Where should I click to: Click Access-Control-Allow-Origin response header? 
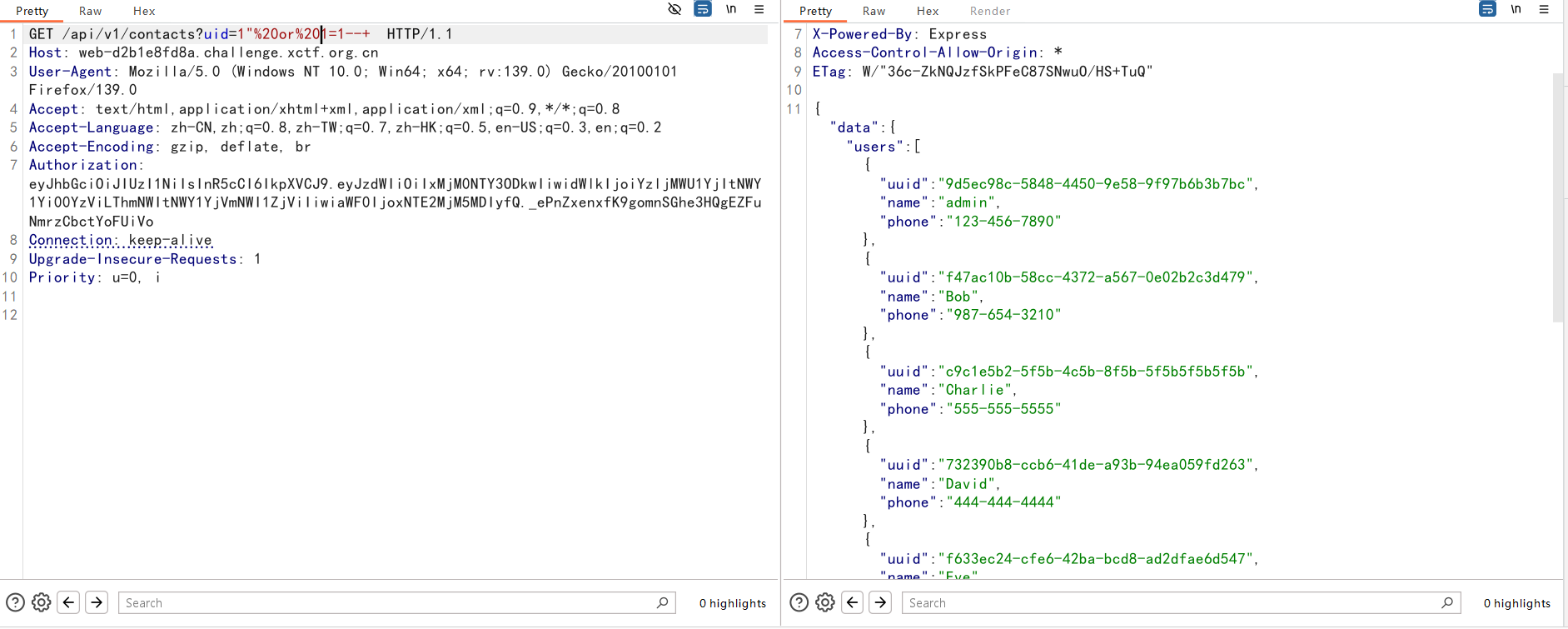point(938,52)
